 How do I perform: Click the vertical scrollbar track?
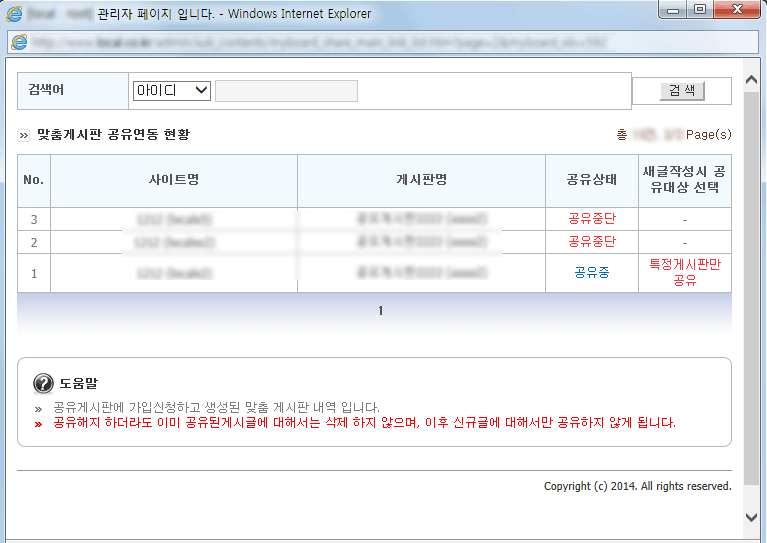[x=751, y=288]
